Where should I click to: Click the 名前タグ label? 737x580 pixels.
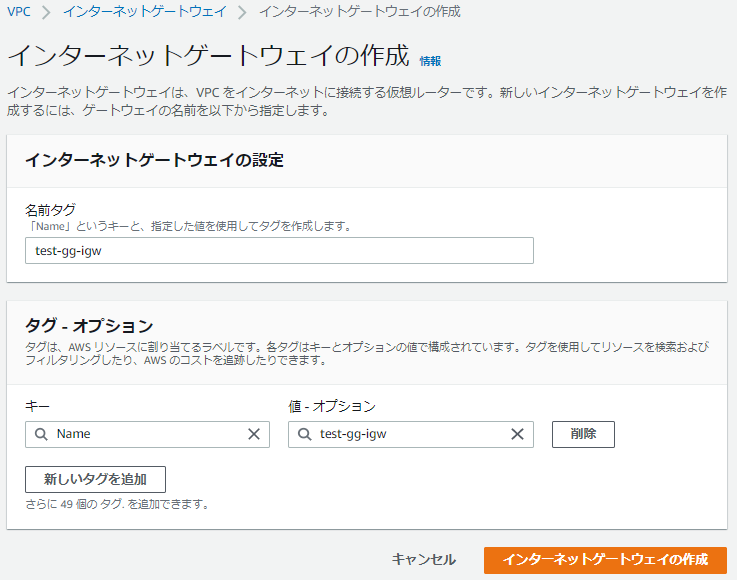click(50, 210)
